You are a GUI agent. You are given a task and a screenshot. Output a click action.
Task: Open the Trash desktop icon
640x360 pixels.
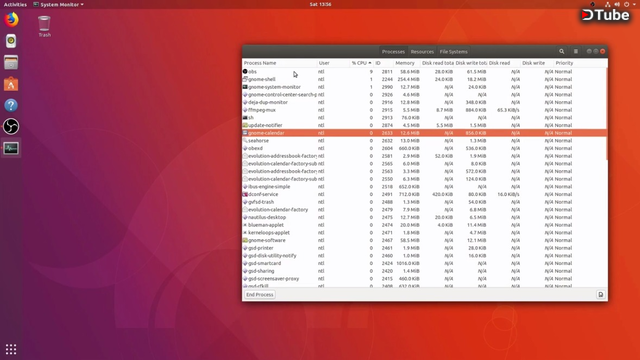44,26
